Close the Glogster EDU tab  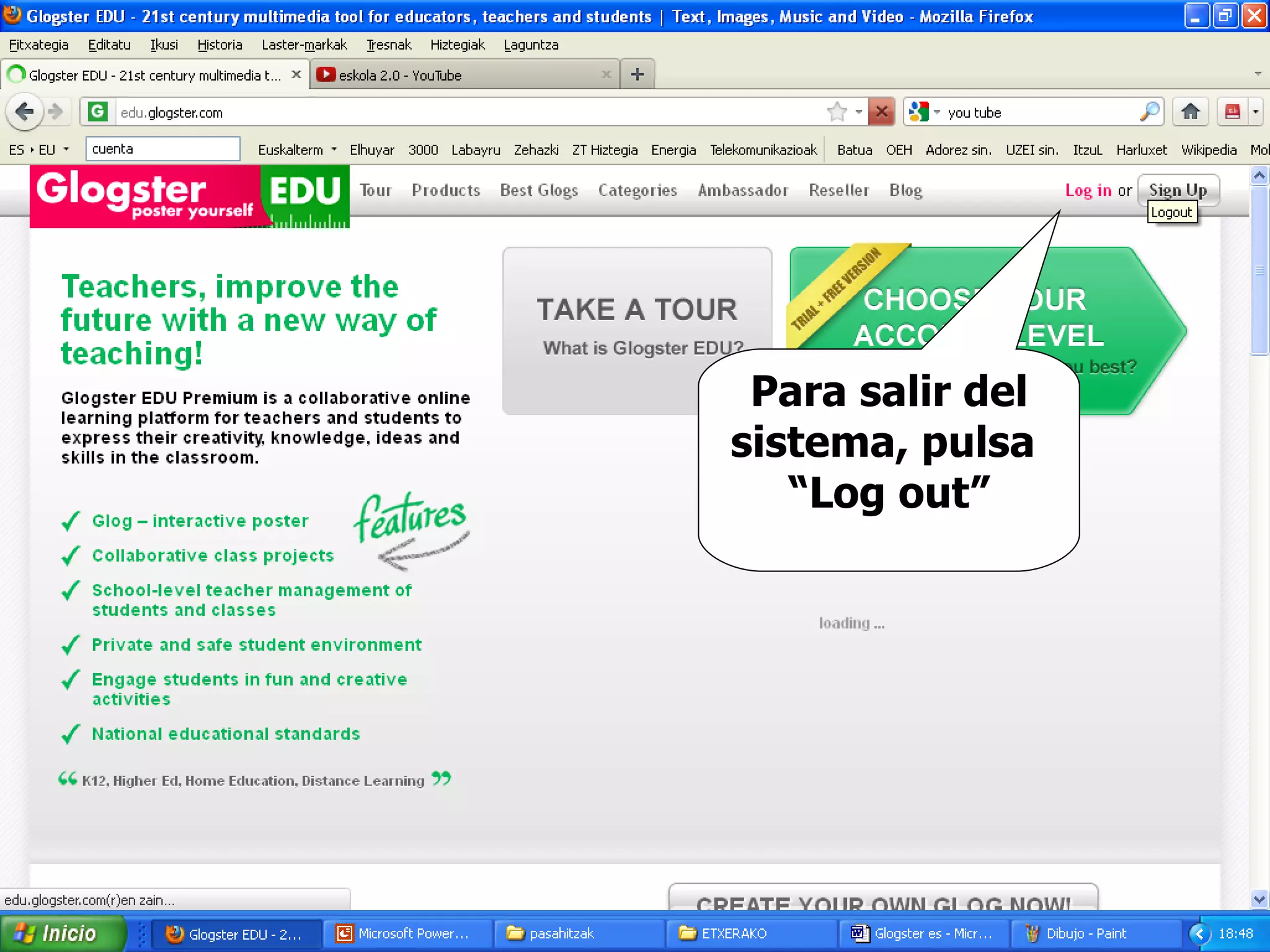(296, 74)
